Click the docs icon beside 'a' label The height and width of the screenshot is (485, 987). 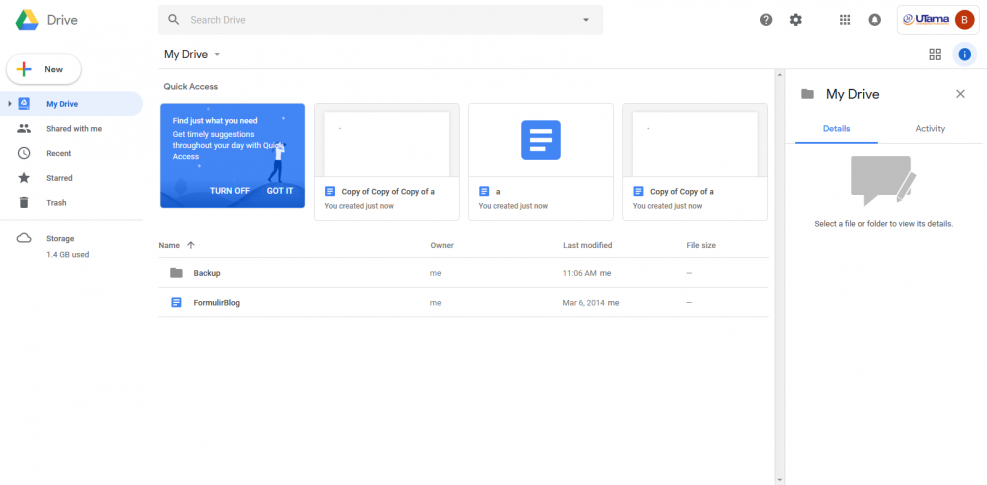point(484,191)
